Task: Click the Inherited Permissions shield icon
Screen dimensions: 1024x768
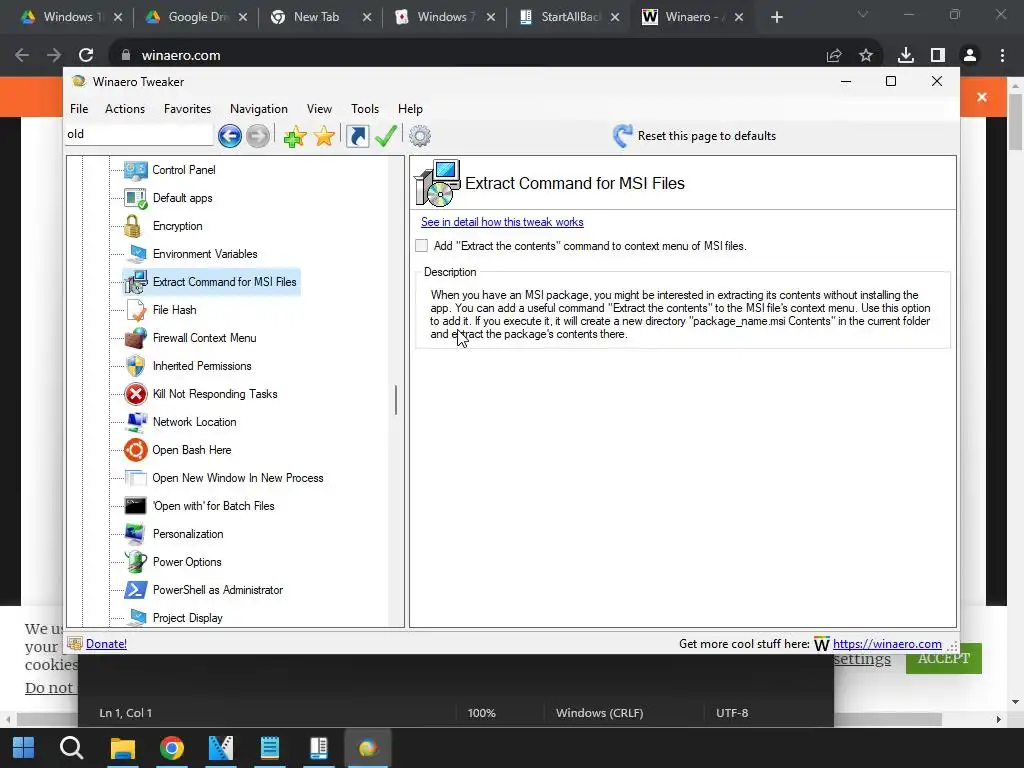Action: [136, 366]
